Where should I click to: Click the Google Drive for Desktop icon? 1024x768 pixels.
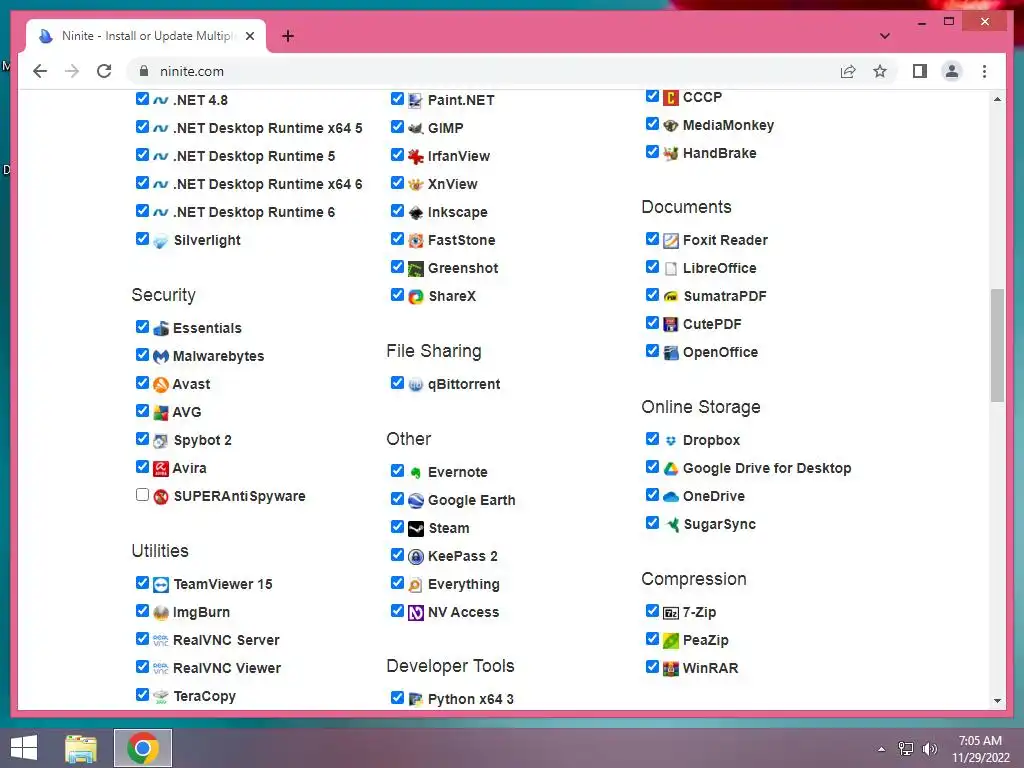[x=671, y=468]
